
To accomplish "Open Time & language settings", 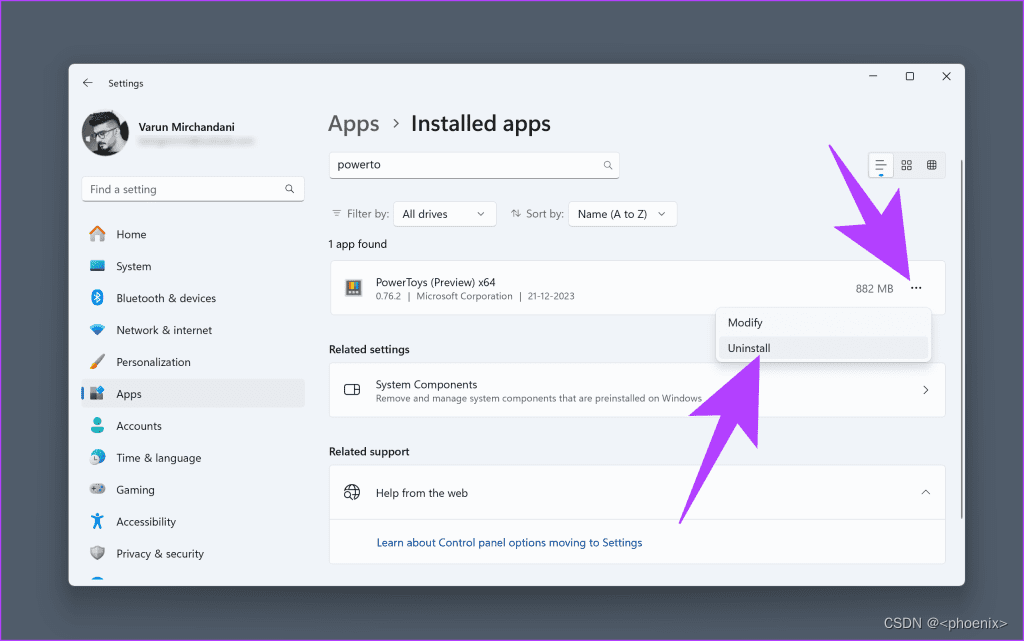I will coord(193,458).
